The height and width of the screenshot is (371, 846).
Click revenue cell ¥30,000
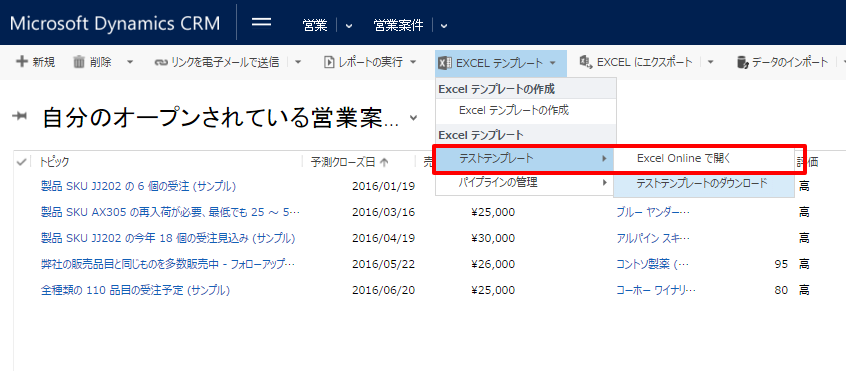click(x=493, y=238)
